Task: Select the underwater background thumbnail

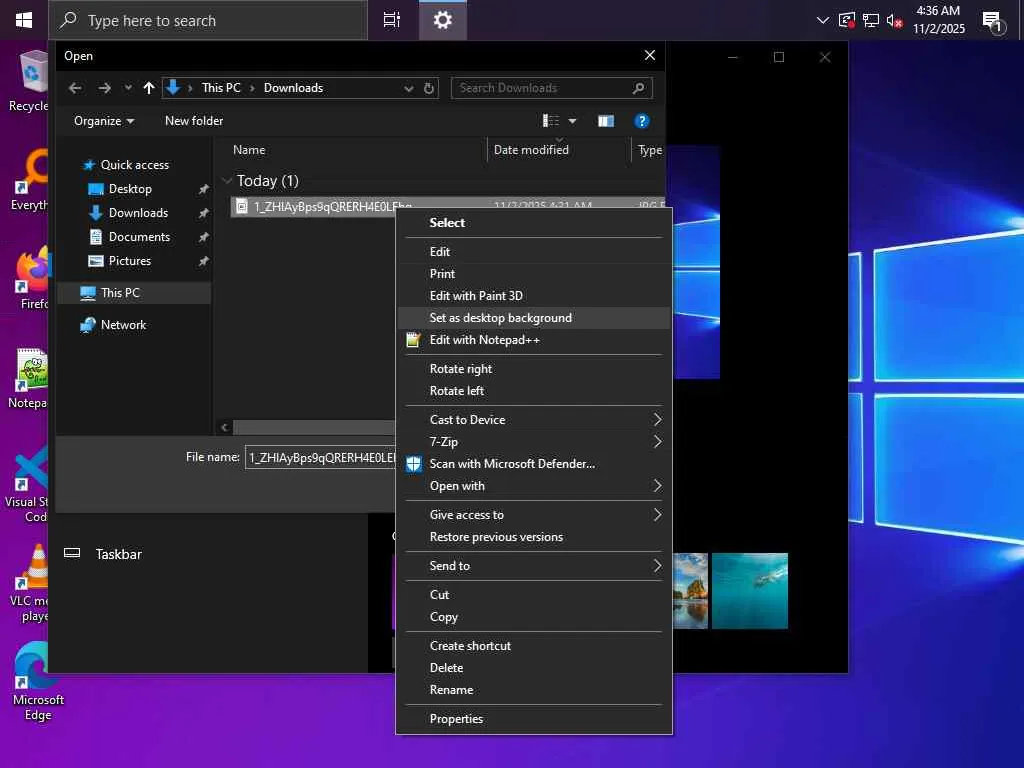Action: point(750,590)
